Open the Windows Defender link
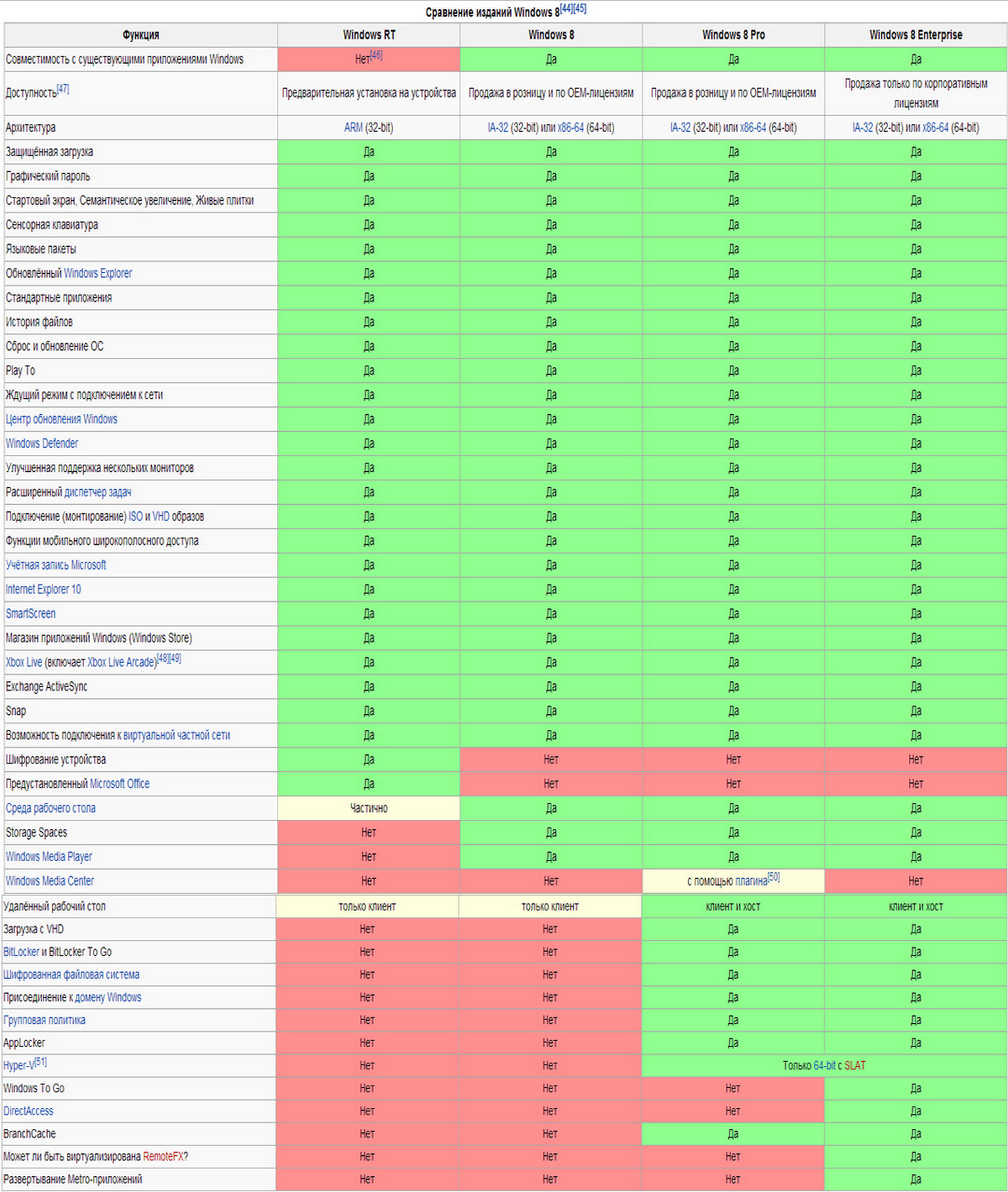The width and height of the screenshot is (1008, 1192). point(42,443)
